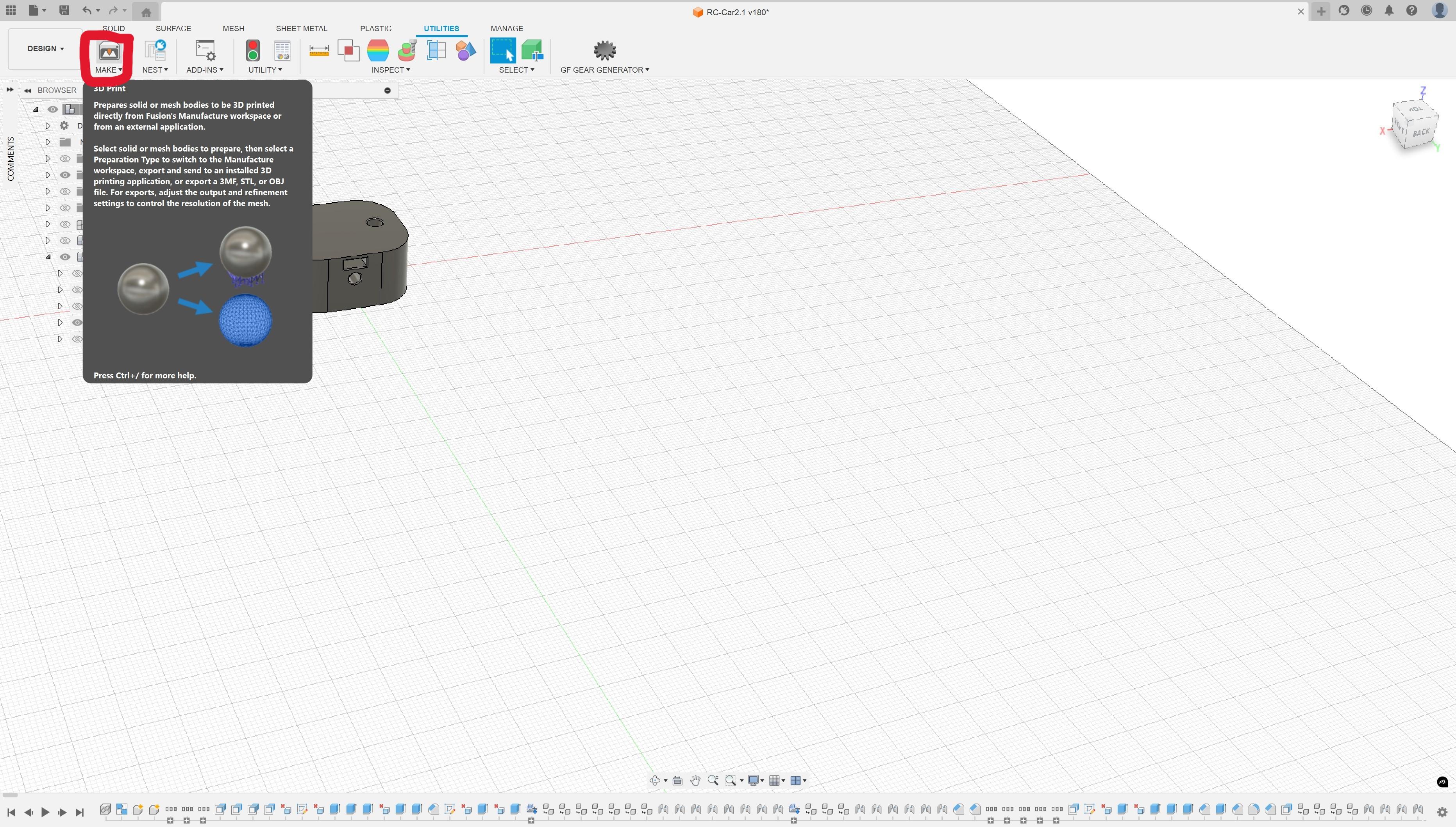Select the Measure ruler tool
The image size is (1456, 827).
click(319, 51)
